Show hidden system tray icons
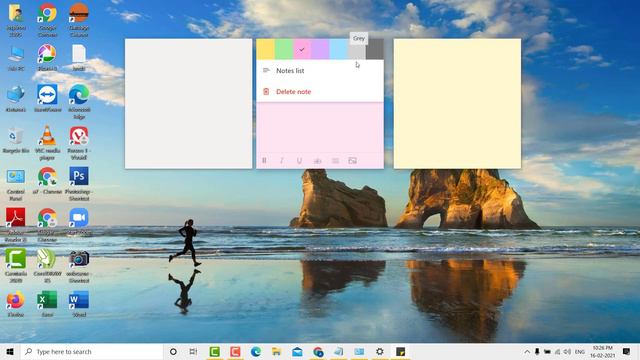 (x=527, y=351)
